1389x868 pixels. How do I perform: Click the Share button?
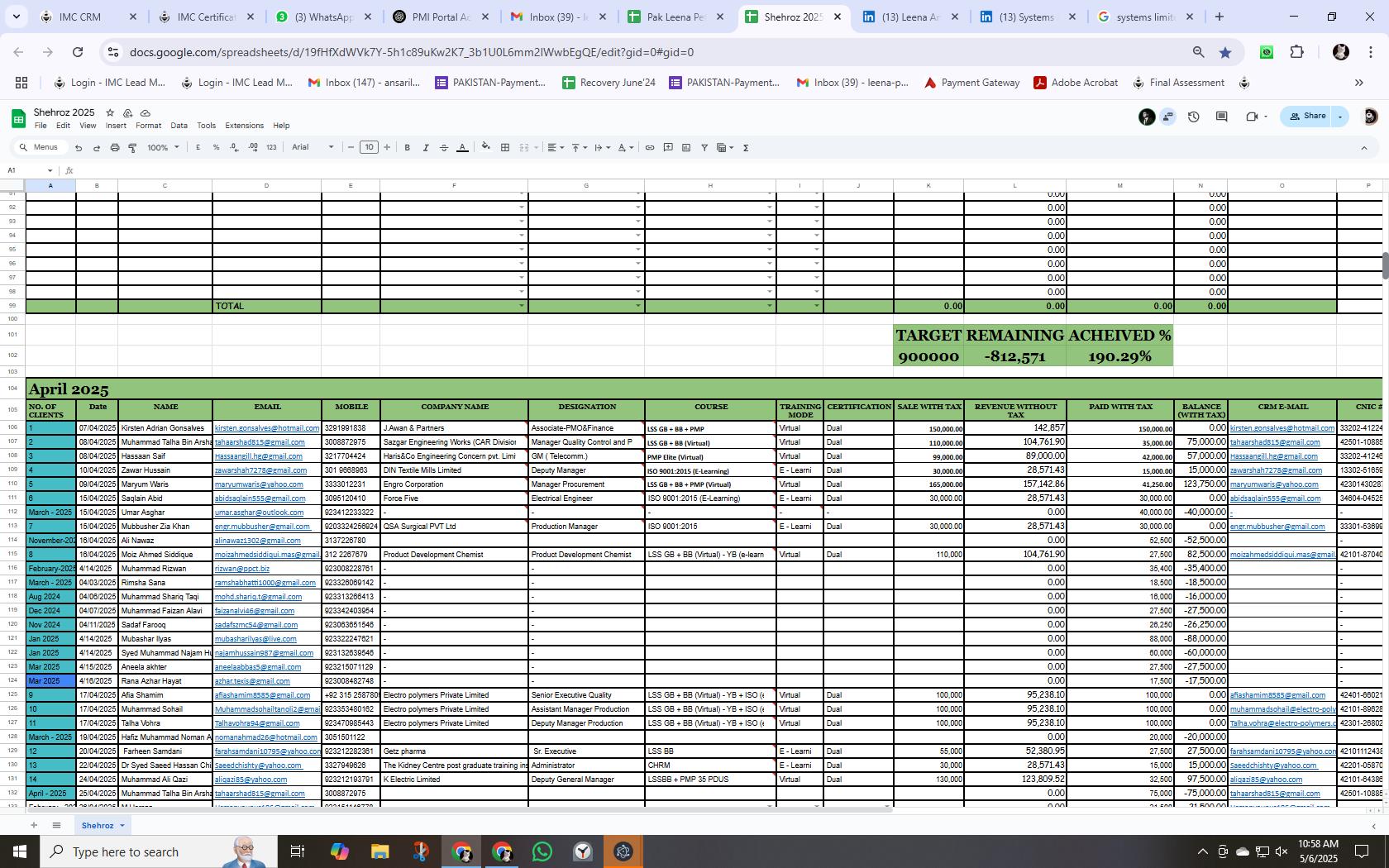click(x=1307, y=117)
